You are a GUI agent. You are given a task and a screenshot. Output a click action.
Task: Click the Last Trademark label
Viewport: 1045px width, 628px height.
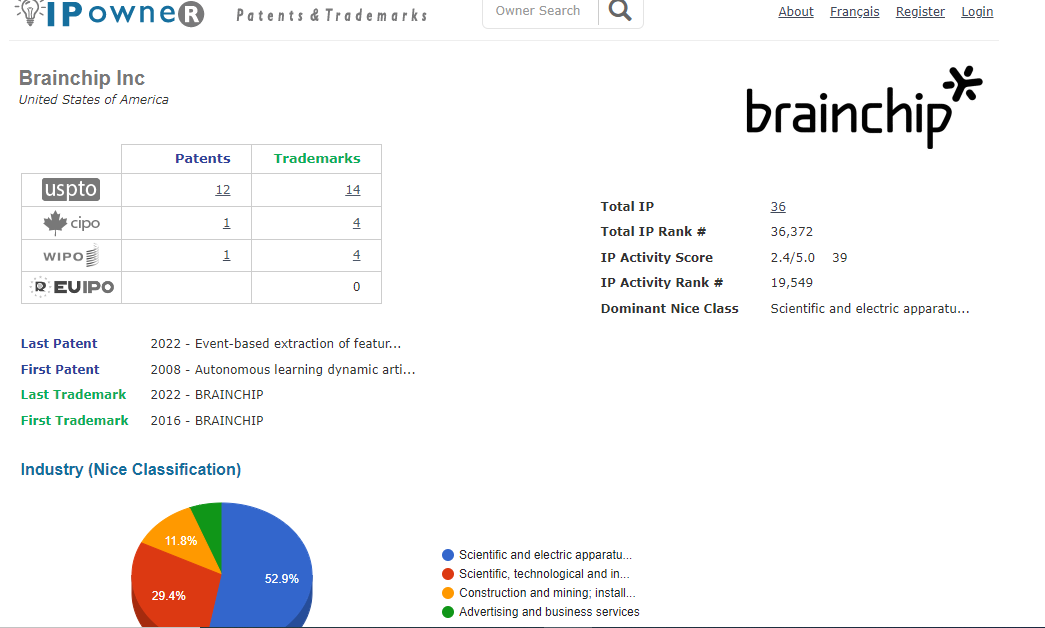click(73, 395)
